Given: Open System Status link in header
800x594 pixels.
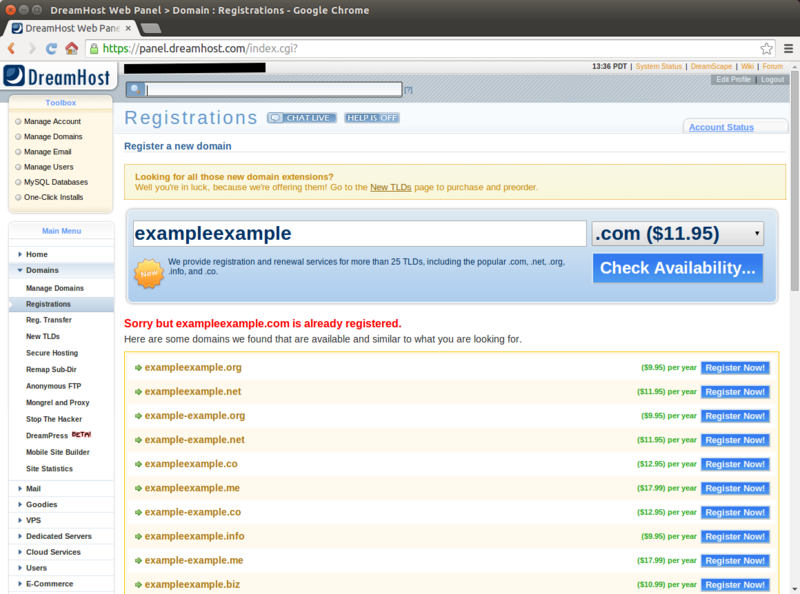Looking at the screenshot, I should [x=658, y=66].
